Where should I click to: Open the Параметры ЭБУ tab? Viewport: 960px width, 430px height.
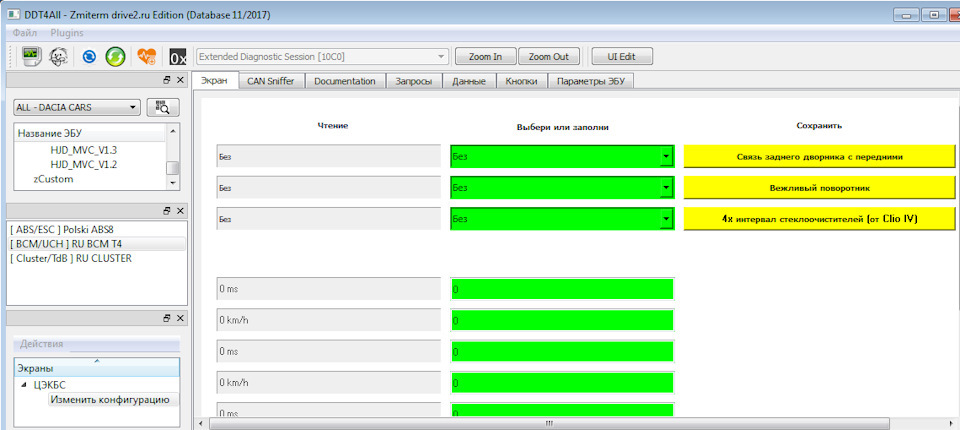pyautogui.click(x=591, y=81)
